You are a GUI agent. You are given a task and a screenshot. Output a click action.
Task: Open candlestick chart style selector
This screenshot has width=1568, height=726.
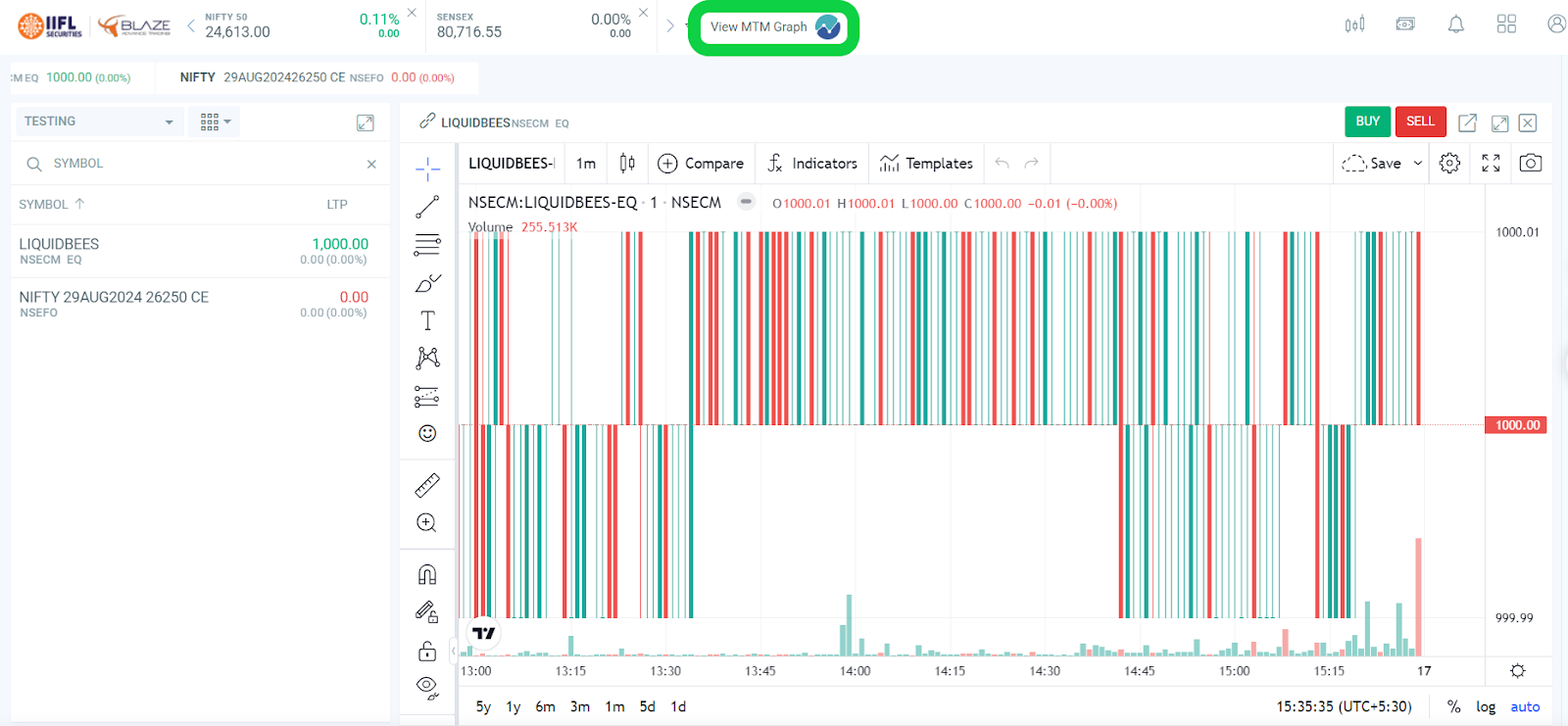627,164
